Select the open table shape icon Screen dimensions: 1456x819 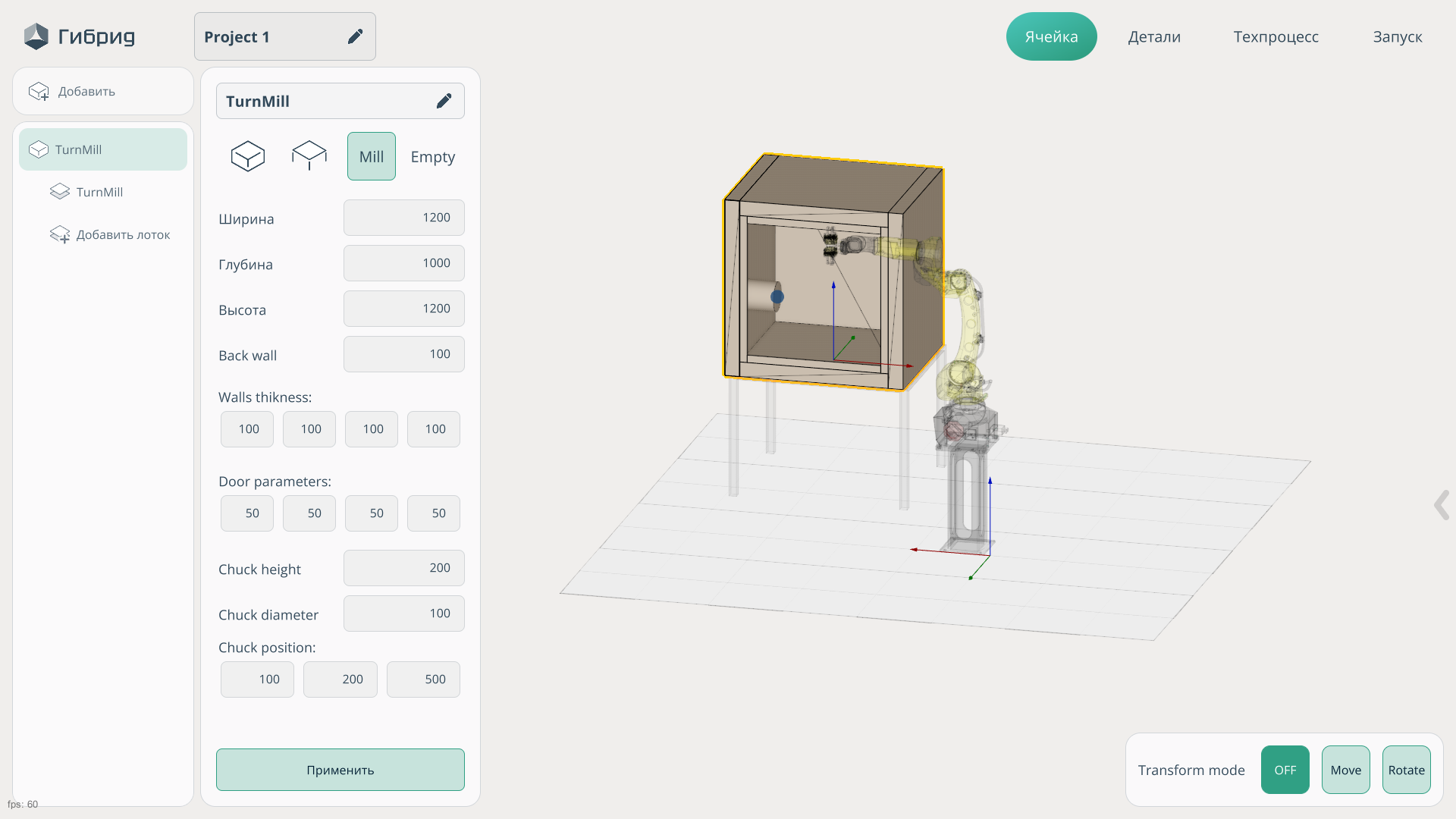[309, 155]
